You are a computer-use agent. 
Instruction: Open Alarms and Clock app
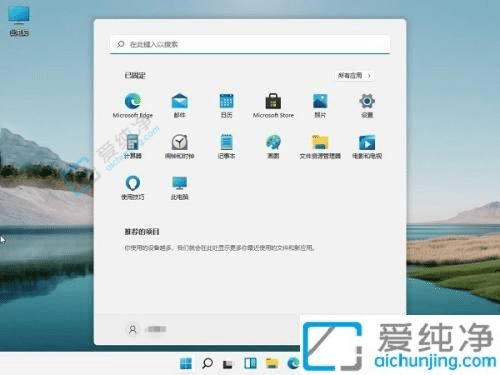point(180,146)
